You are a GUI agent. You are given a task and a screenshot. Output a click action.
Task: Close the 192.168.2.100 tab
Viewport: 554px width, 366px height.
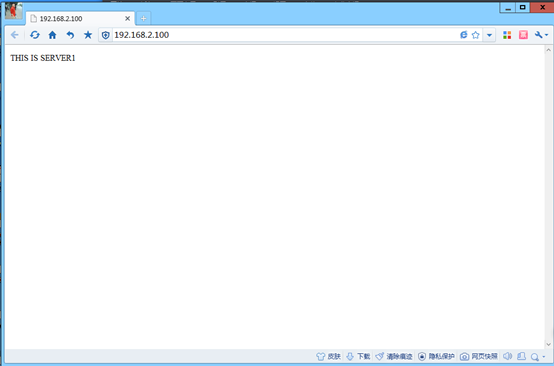pyautogui.click(x=128, y=18)
